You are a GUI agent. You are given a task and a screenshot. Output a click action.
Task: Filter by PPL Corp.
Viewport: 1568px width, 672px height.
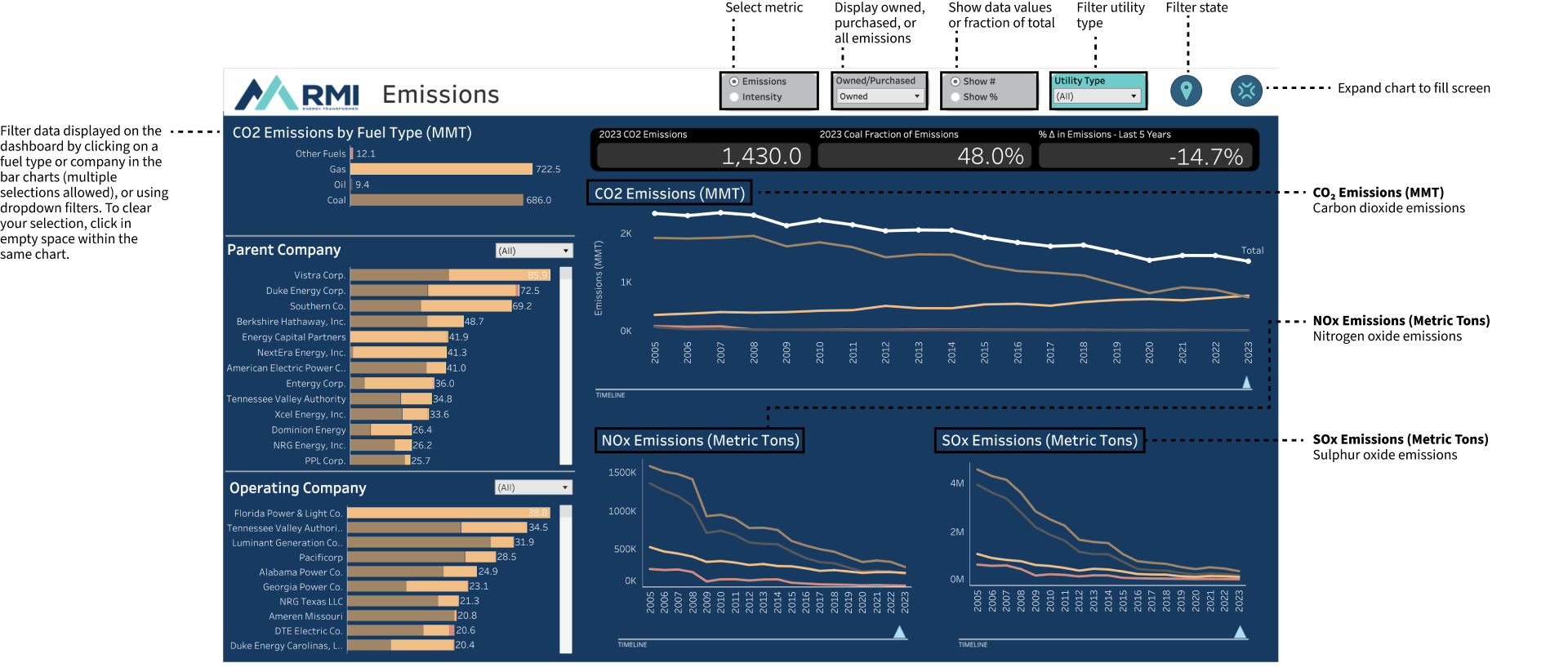(x=381, y=461)
